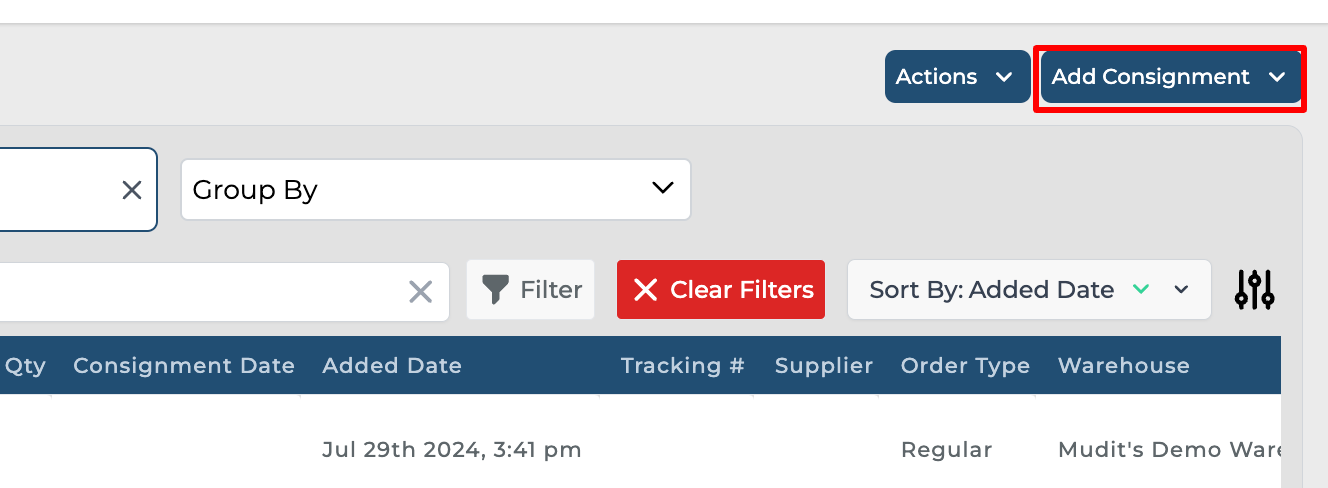Toggle sort direction green arrow
Image resolution: width=1328 pixels, height=488 pixels.
coord(1141,289)
